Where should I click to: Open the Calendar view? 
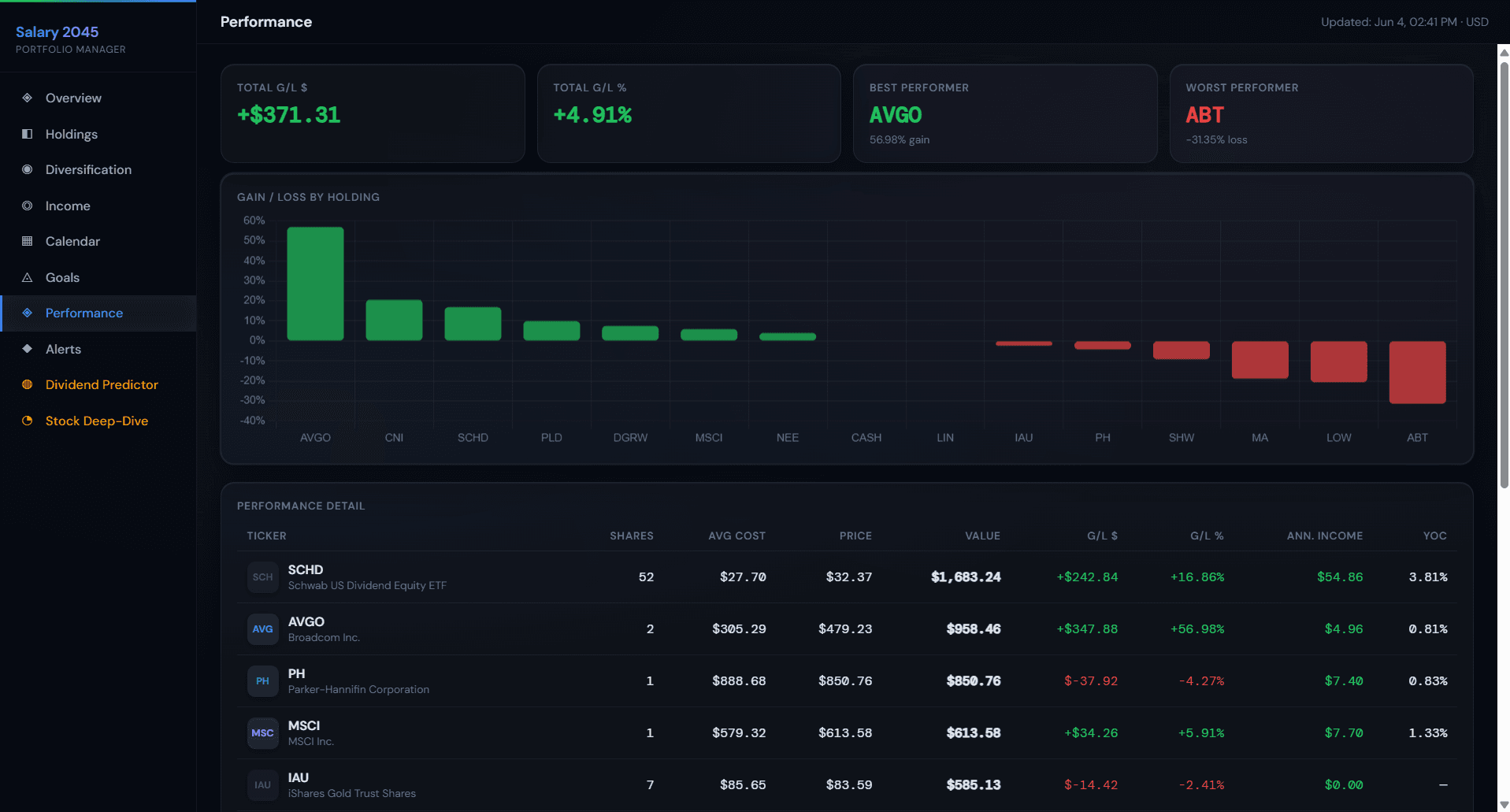tap(98, 241)
